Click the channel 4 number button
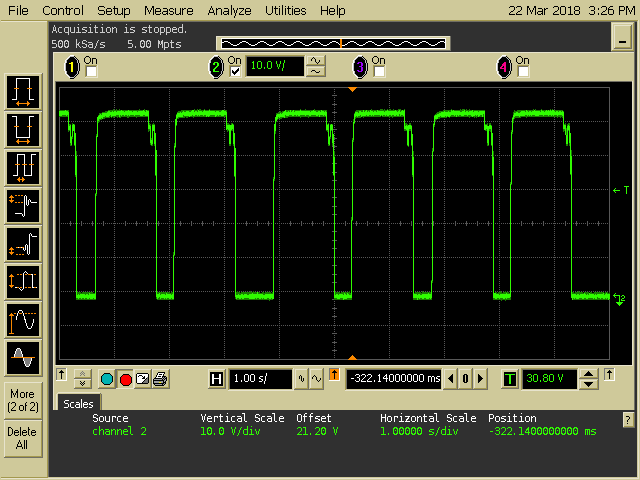The width and height of the screenshot is (640, 480). pos(504,67)
